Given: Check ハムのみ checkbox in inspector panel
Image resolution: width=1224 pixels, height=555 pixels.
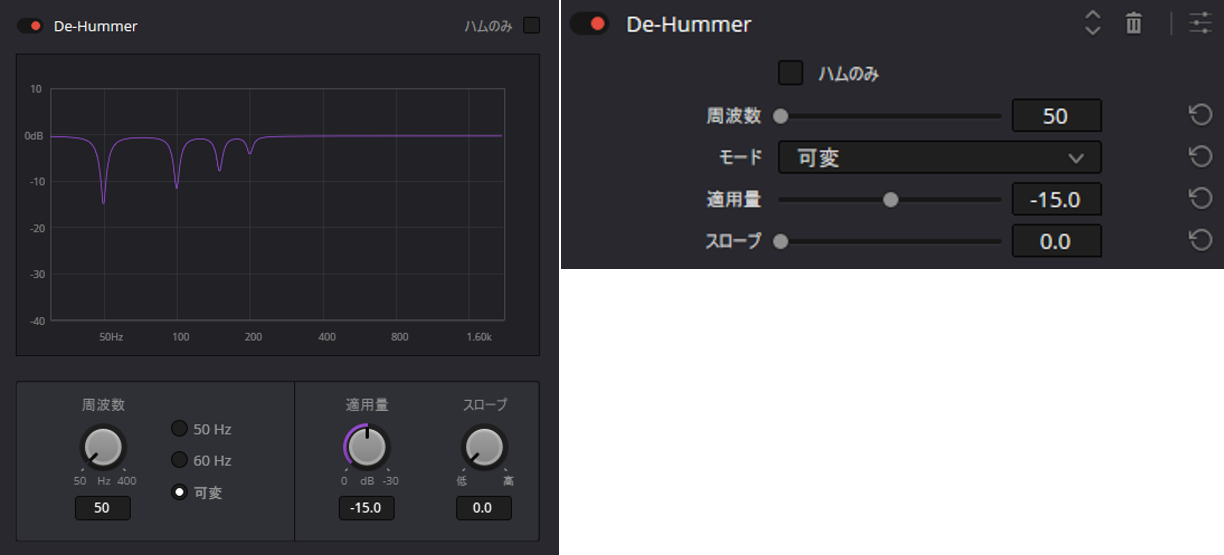Looking at the screenshot, I should click(x=791, y=73).
